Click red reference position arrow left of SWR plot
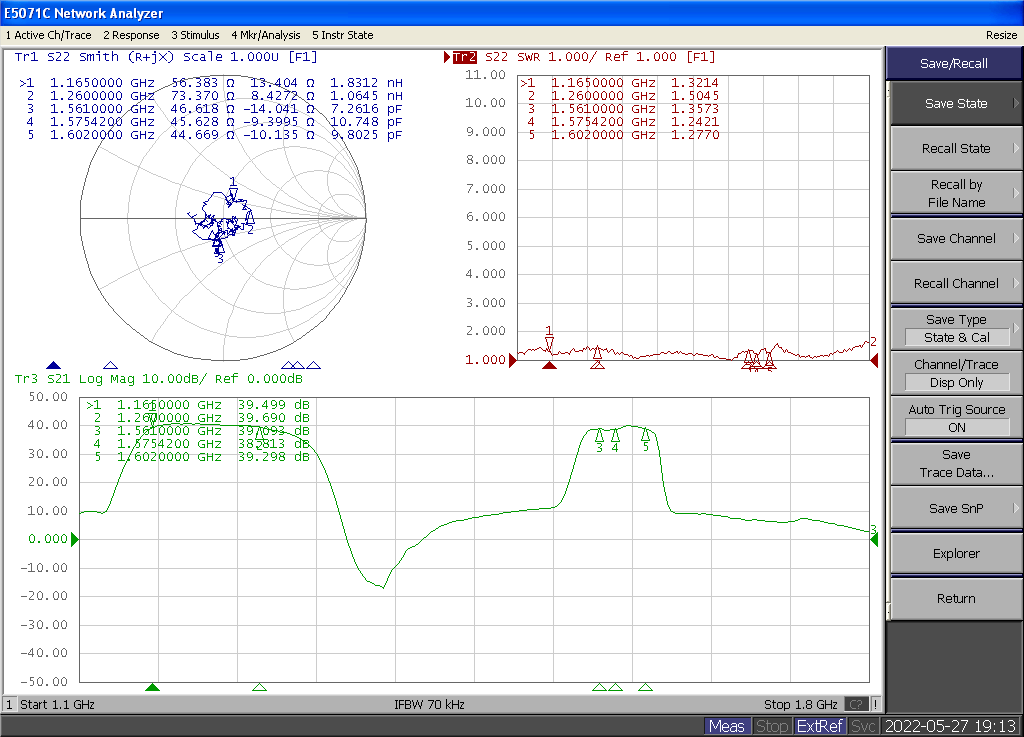Image resolution: width=1024 pixels, height=737 pixels. click(x=513, y=360)
